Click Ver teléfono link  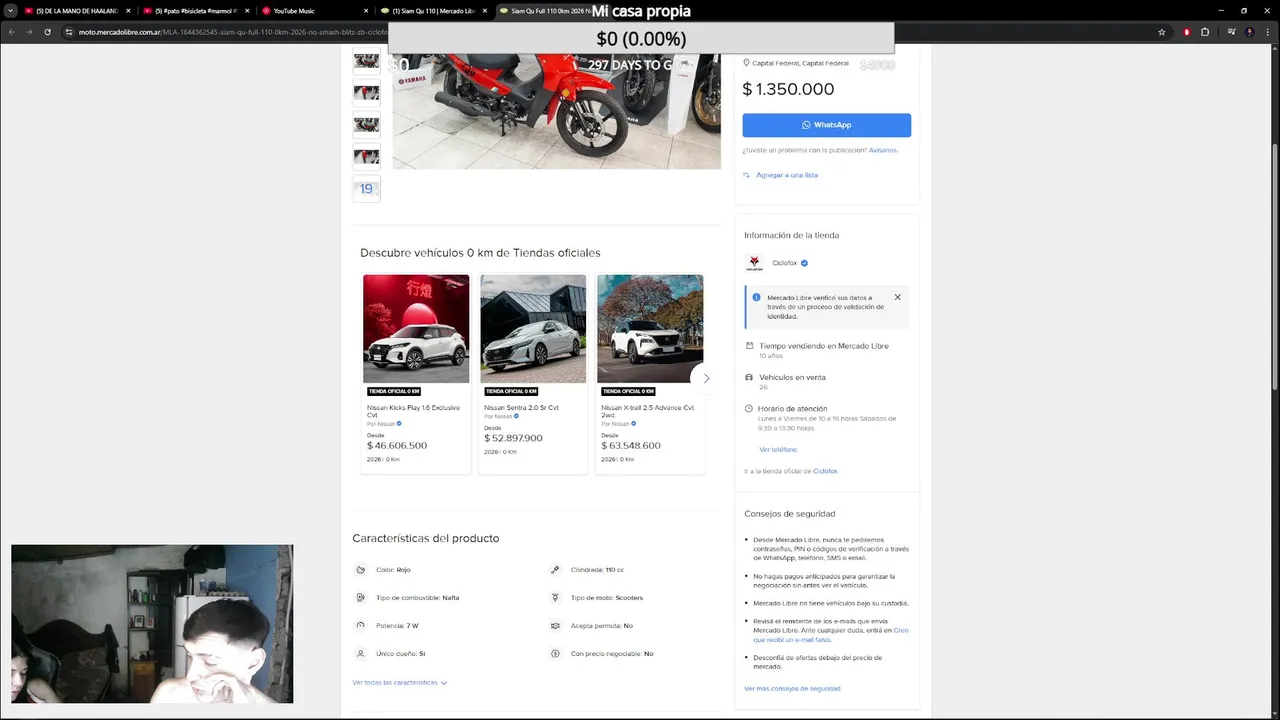(x=778, y=450)
